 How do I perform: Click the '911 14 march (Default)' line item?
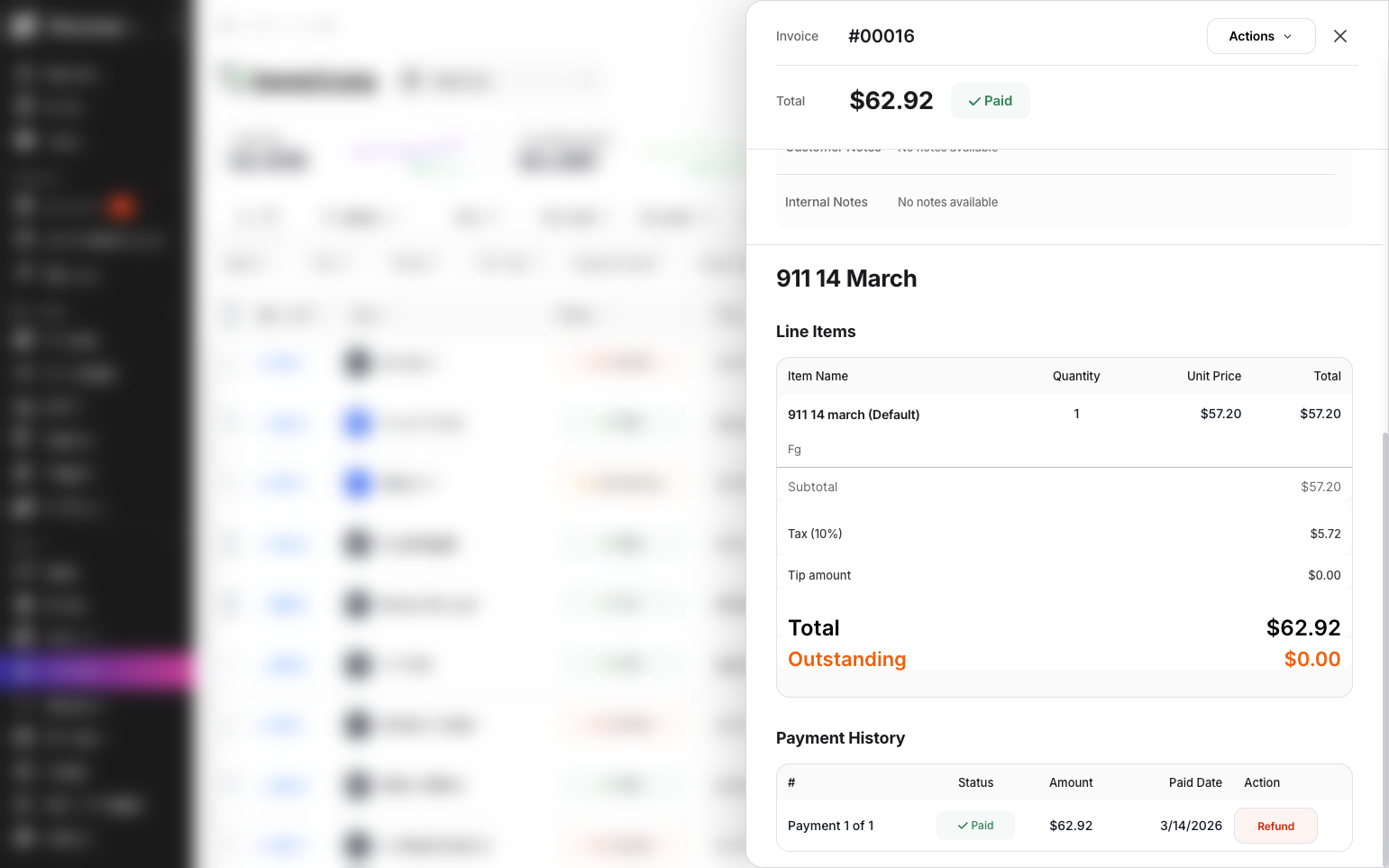pos(854,415)
